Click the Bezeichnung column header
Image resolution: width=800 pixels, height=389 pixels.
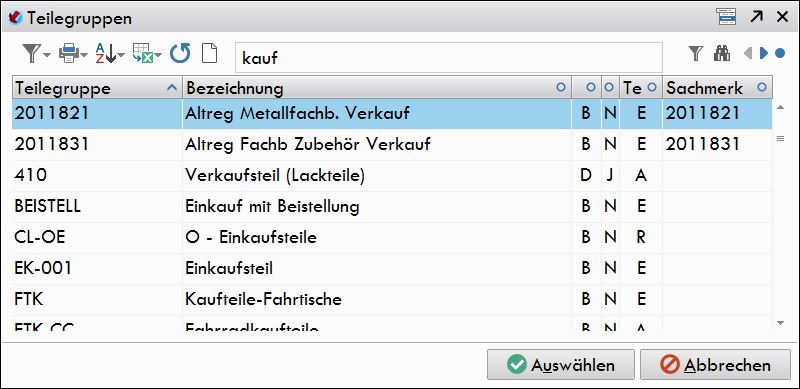pyautogui.click(x=377, y=88)
